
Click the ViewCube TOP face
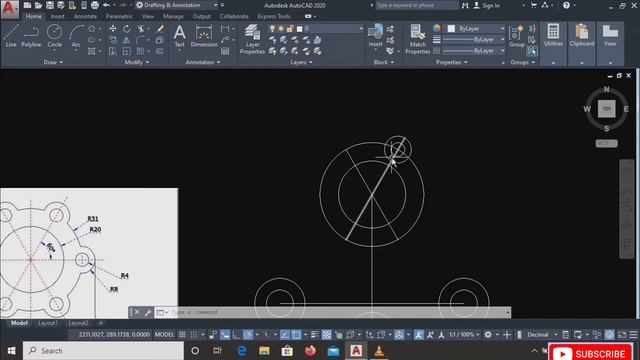(x=607, y=109)
